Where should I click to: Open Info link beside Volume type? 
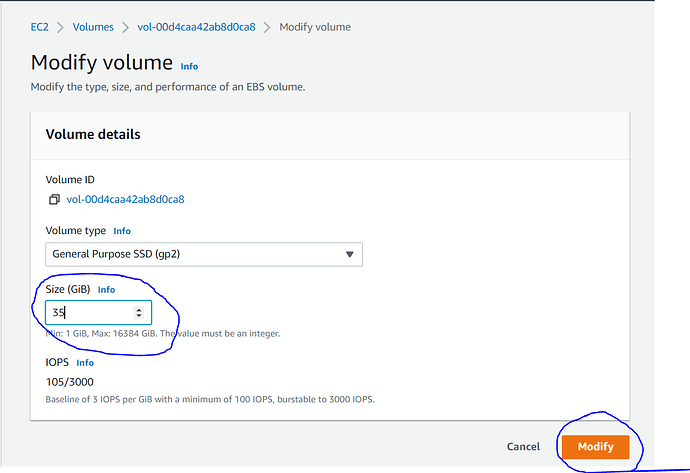tap(122, 231)
